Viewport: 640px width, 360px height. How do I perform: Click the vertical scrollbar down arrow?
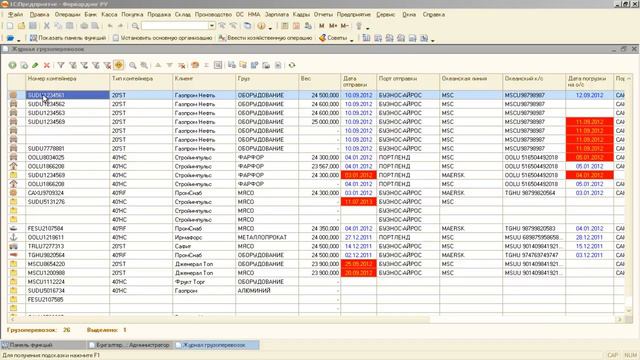[x=629, y=311]
